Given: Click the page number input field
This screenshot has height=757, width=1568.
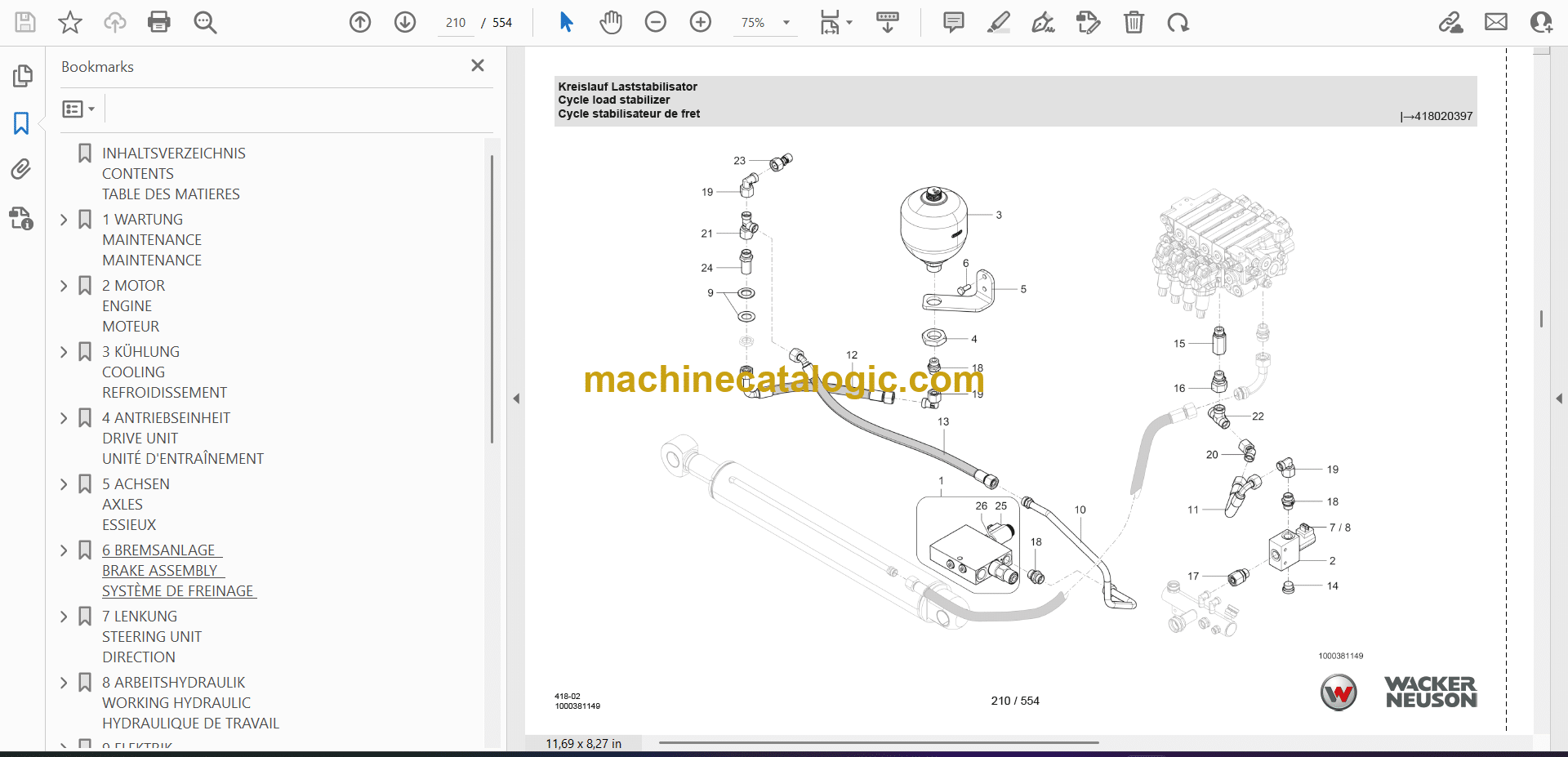Looking at the screenshot, I should pos(456,23).
